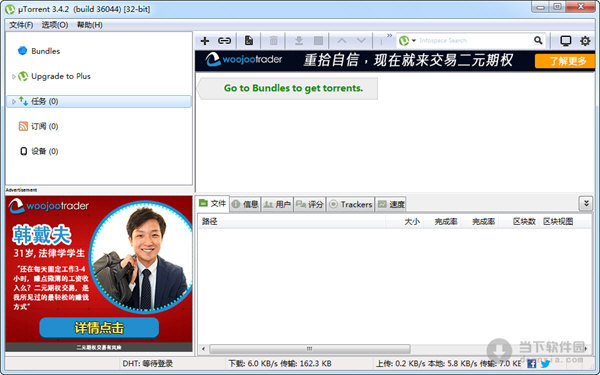Select Upgrade to Plus in sidebar
This screenshot has width=600, height=375.
61,76
